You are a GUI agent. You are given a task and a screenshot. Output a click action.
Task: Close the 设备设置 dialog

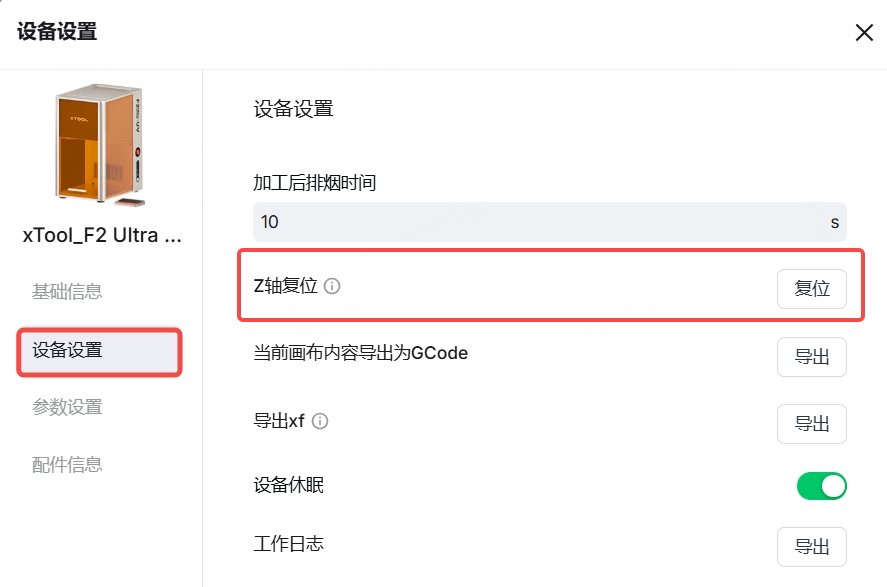pos(864,33)
